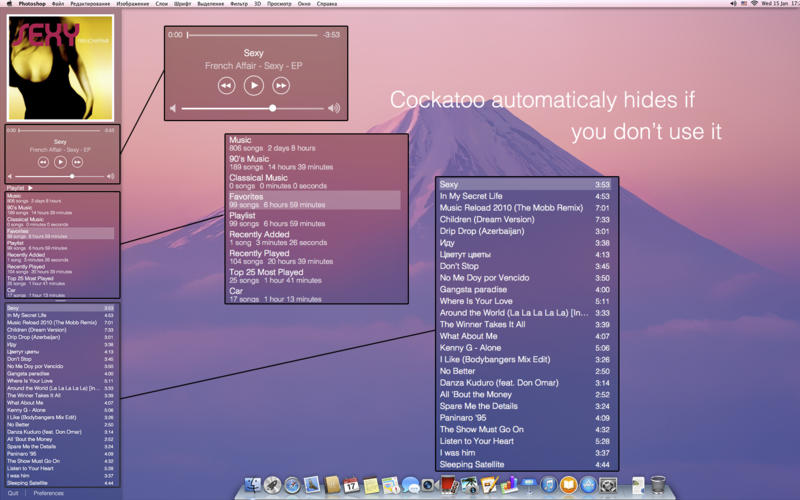Open App Store icon in the Dock
The image size is (800, 500).
(588, 485)
